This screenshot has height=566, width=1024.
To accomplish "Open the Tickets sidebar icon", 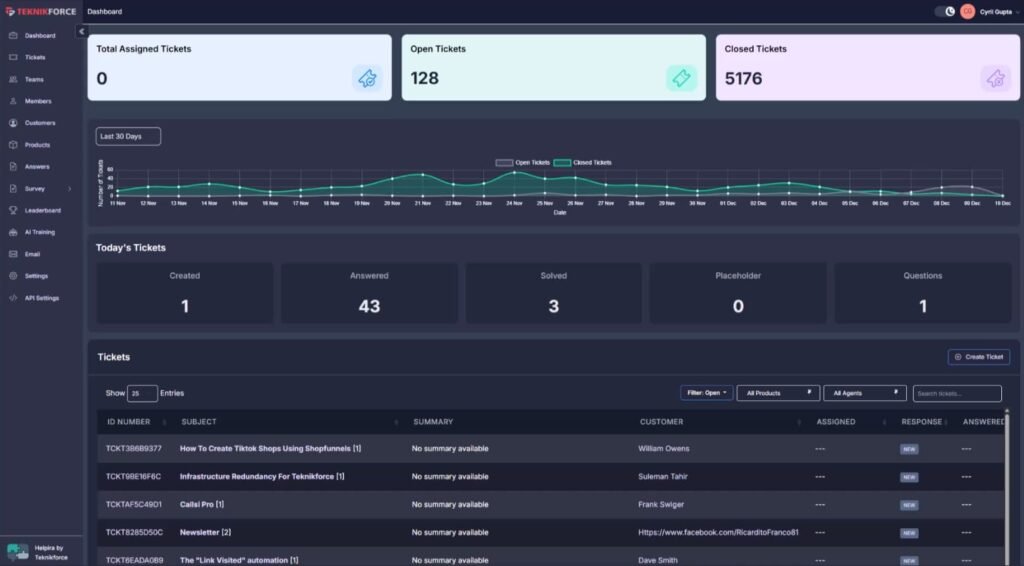I will [x=13, y=57].
